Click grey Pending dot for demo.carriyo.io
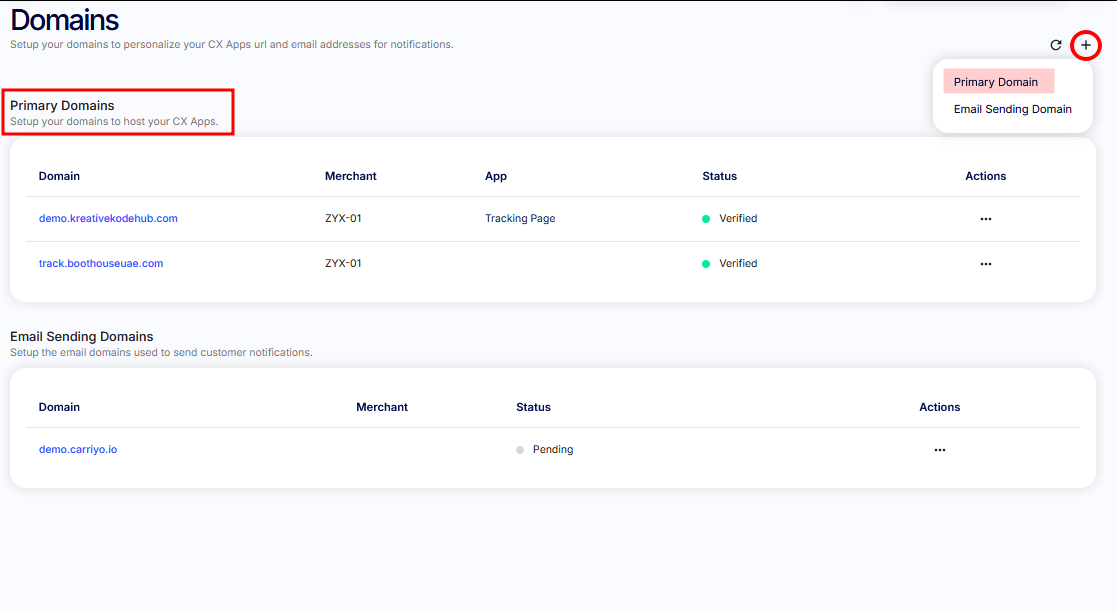1117x612 pixels. coord(520,450)
